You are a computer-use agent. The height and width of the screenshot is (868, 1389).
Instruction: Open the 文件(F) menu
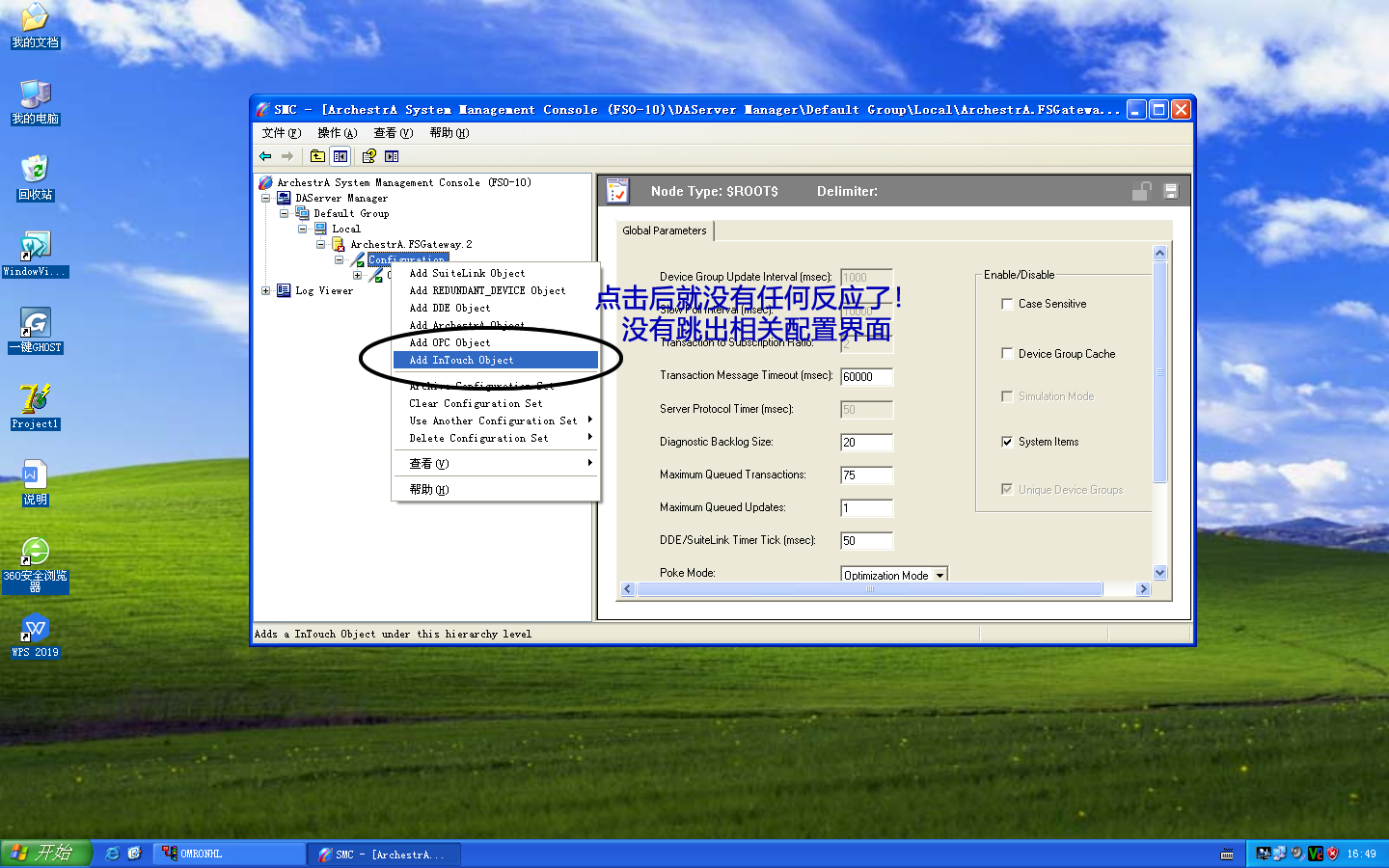pos(281,133)
